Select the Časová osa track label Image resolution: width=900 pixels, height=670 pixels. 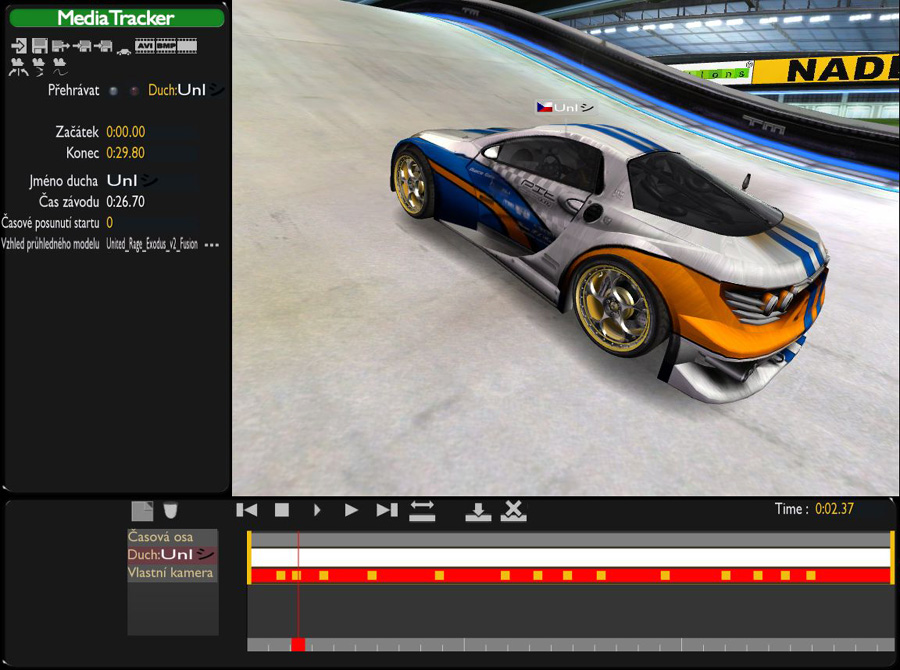172,537
